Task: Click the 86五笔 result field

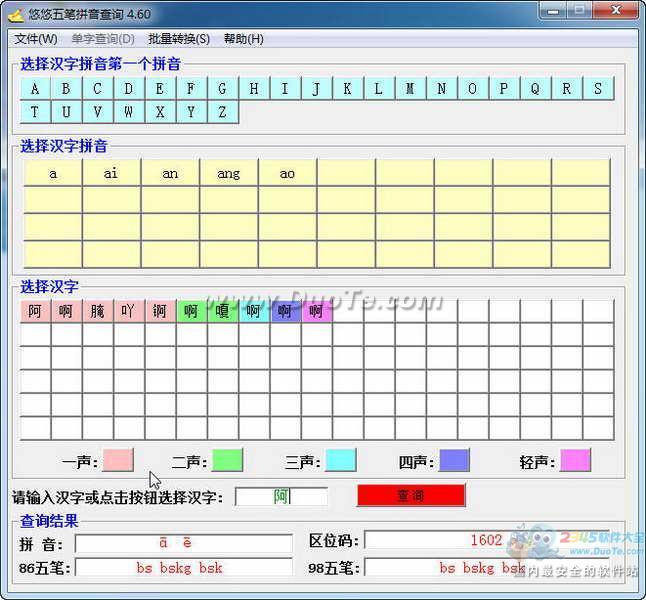Action: coord(184,567)
